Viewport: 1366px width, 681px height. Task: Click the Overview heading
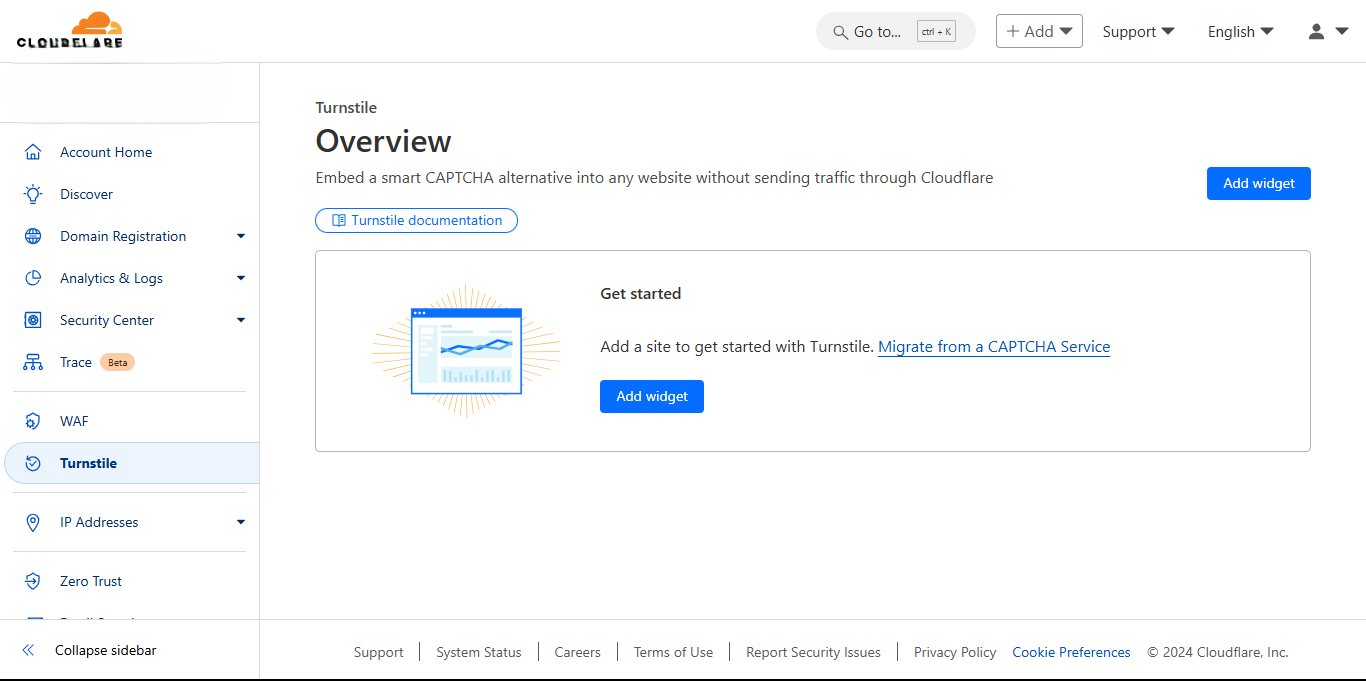coord(384,141)
